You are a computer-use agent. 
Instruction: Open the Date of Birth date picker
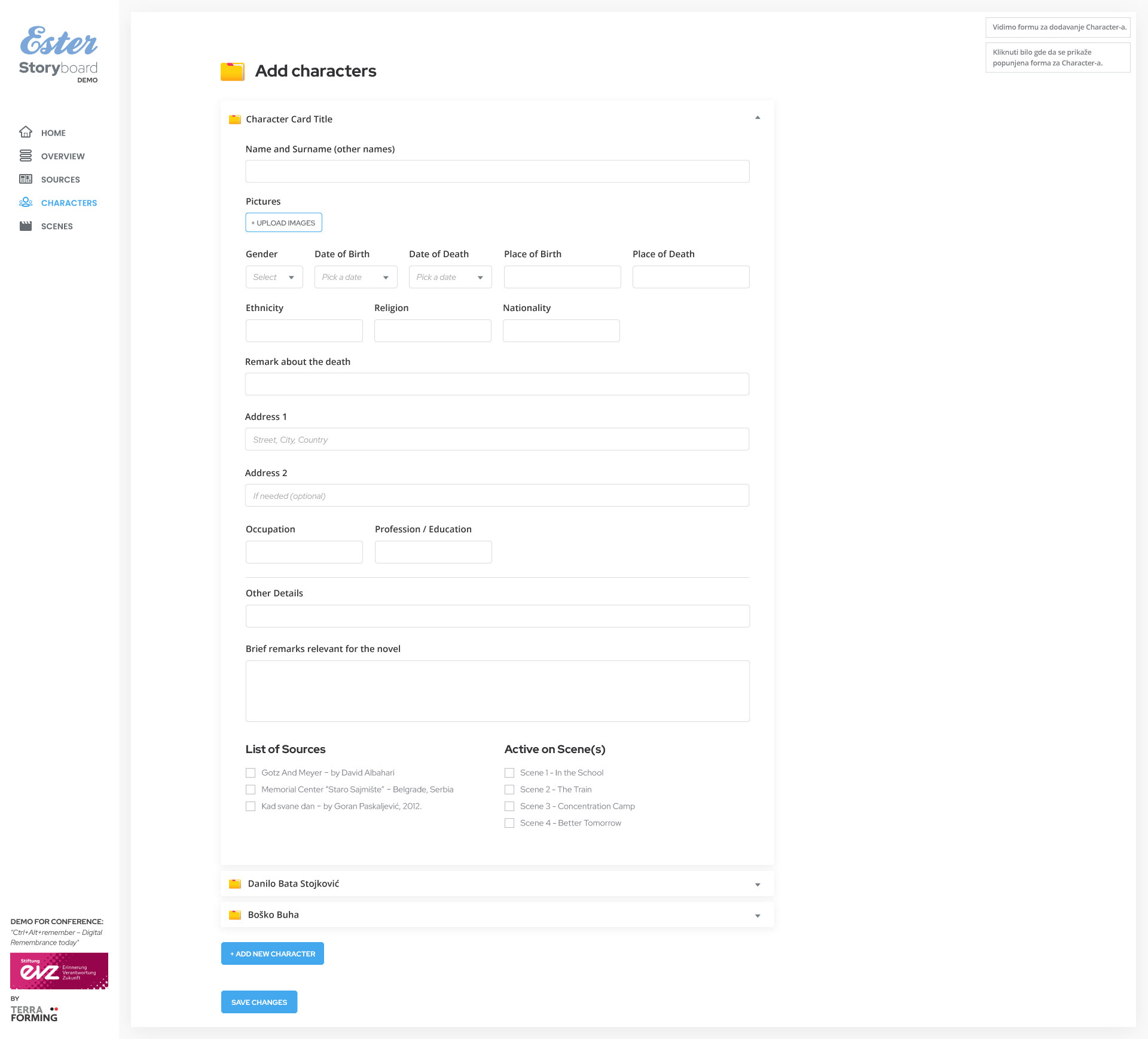(x=355, y=277)
